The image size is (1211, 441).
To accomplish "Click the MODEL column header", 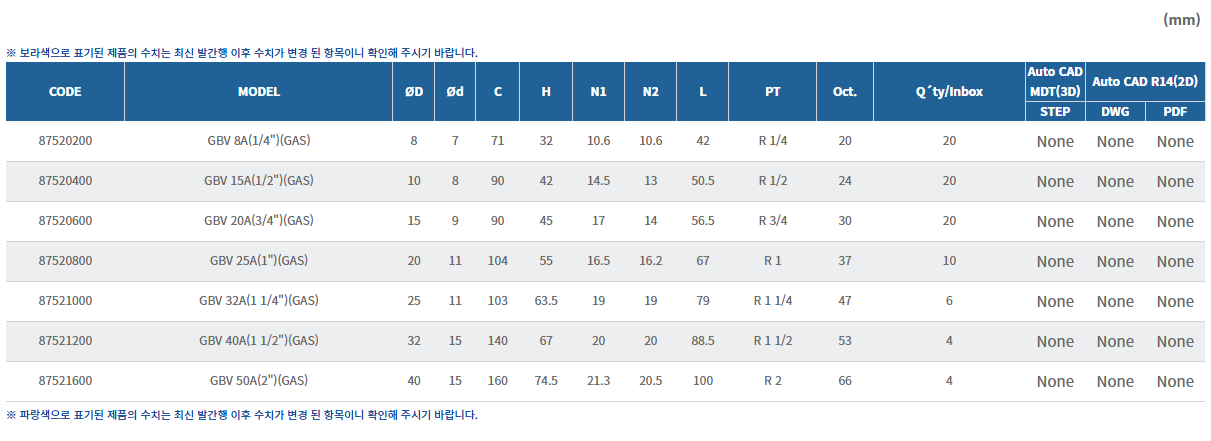I will coord(259,91).
